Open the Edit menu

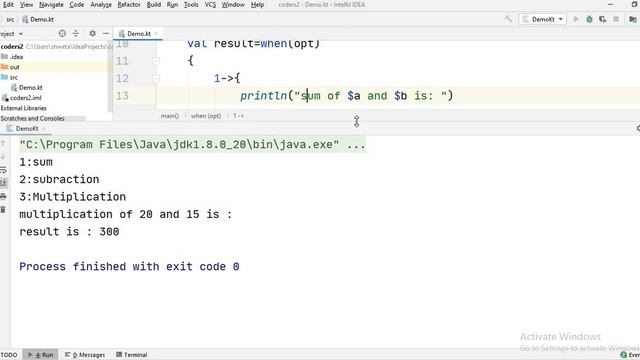[8, 4]
